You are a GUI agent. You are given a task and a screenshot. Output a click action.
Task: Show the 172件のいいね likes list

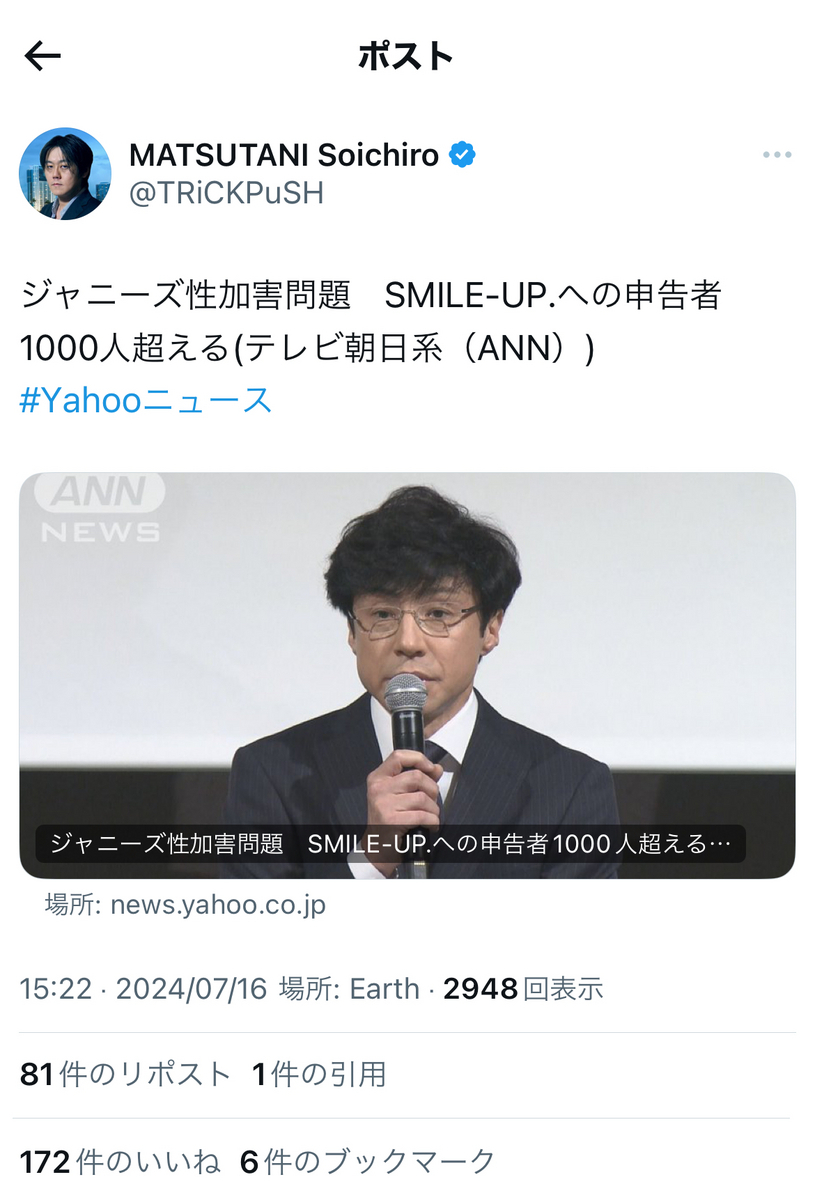(120, 1161)
